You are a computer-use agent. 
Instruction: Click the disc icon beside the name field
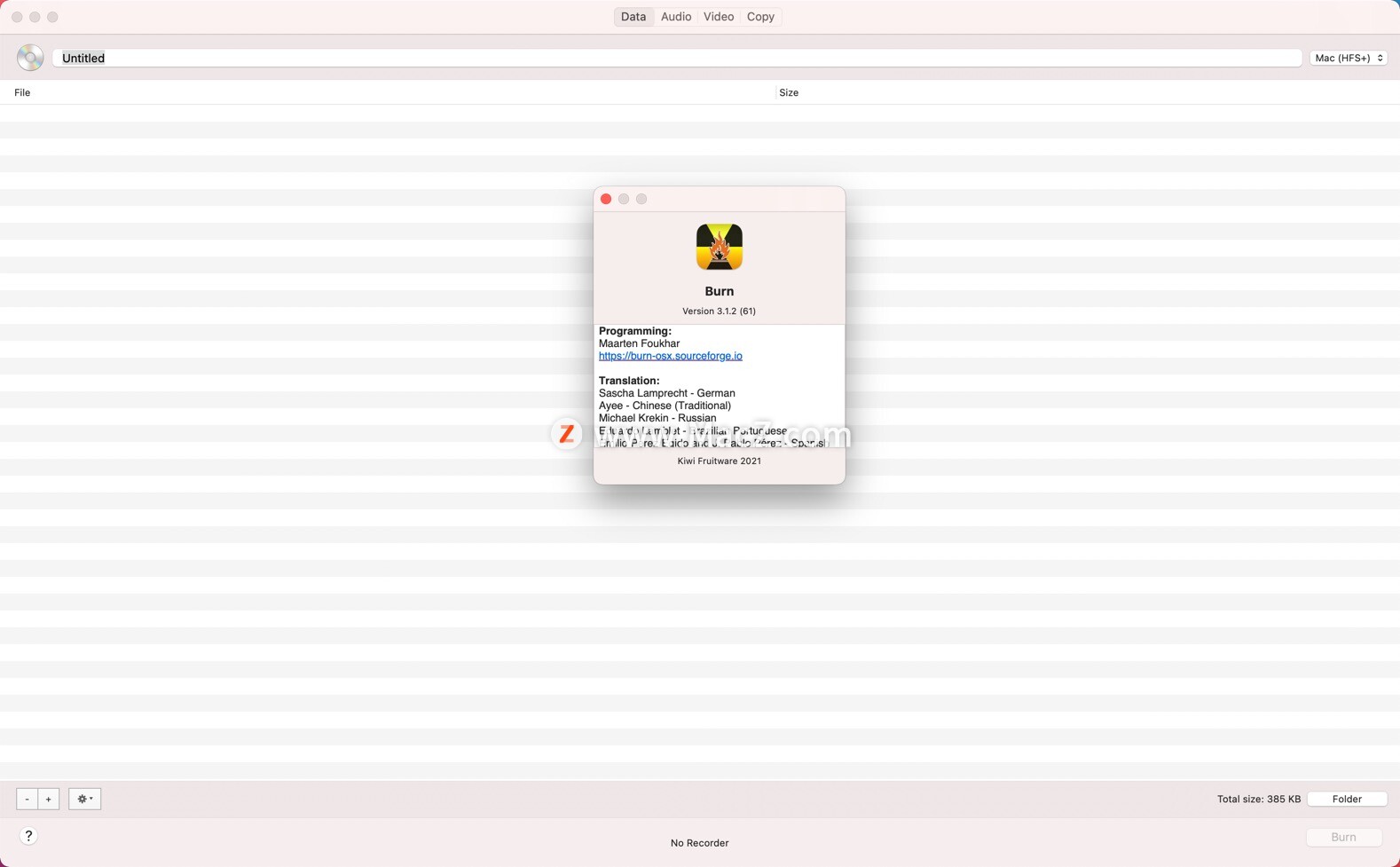[30, 58]
